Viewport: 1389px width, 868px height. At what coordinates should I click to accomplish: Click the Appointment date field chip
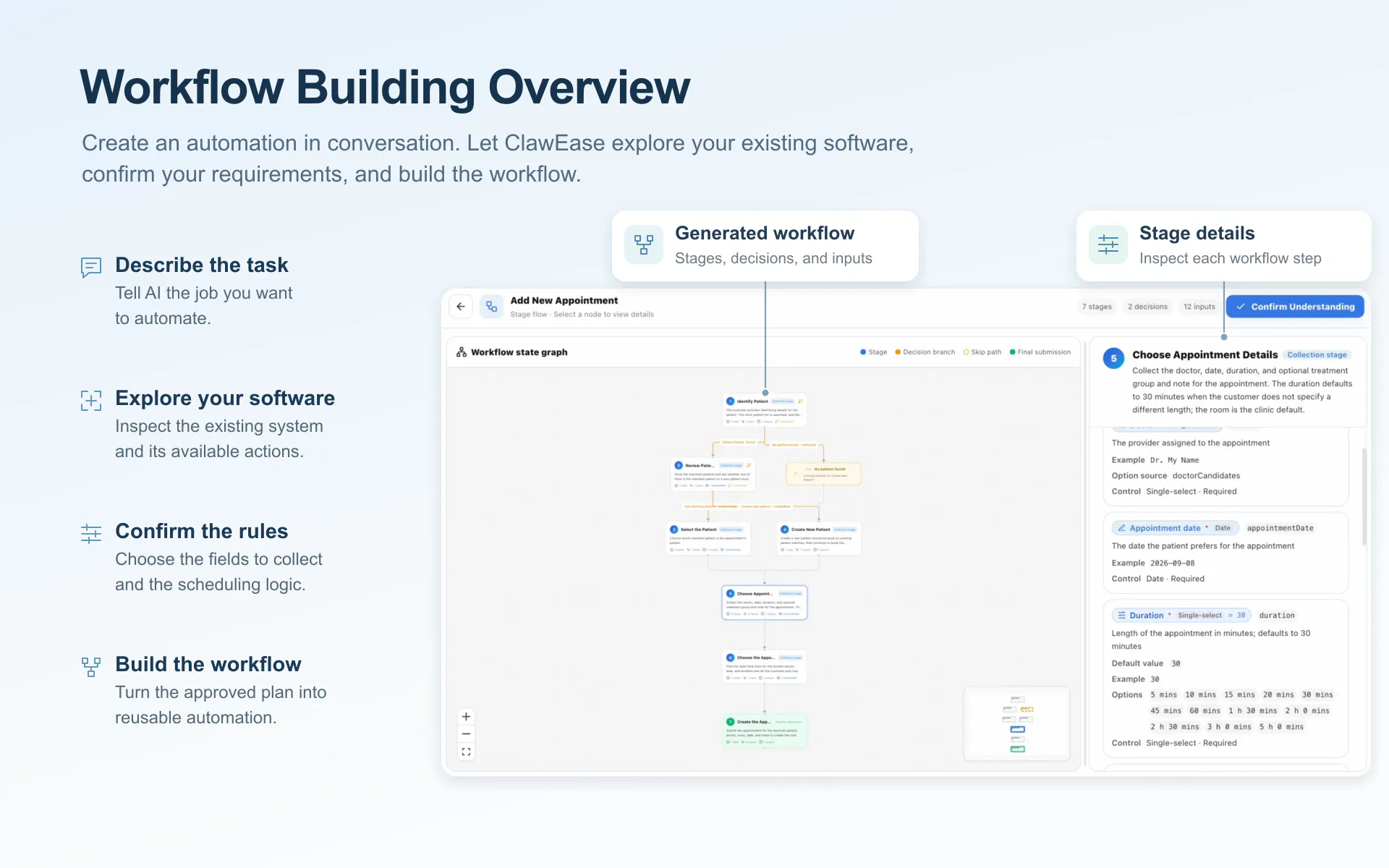[x=1175, y=528]
